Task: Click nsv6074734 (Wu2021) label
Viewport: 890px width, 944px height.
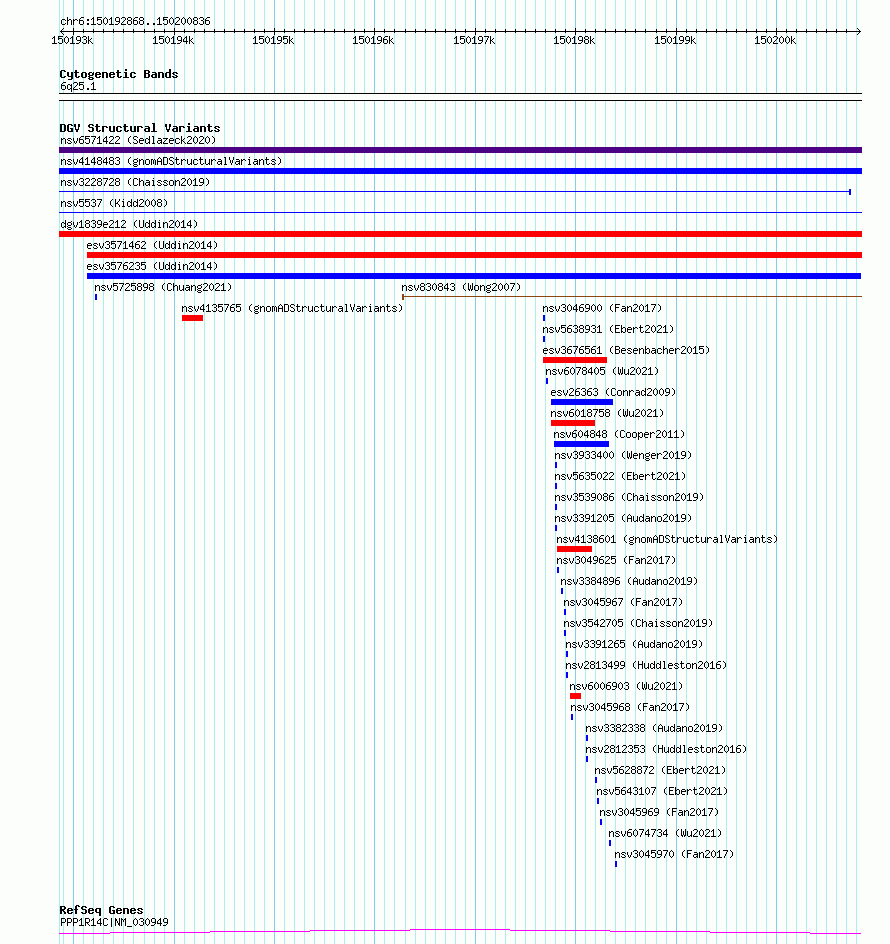Action: coord(665,836)
